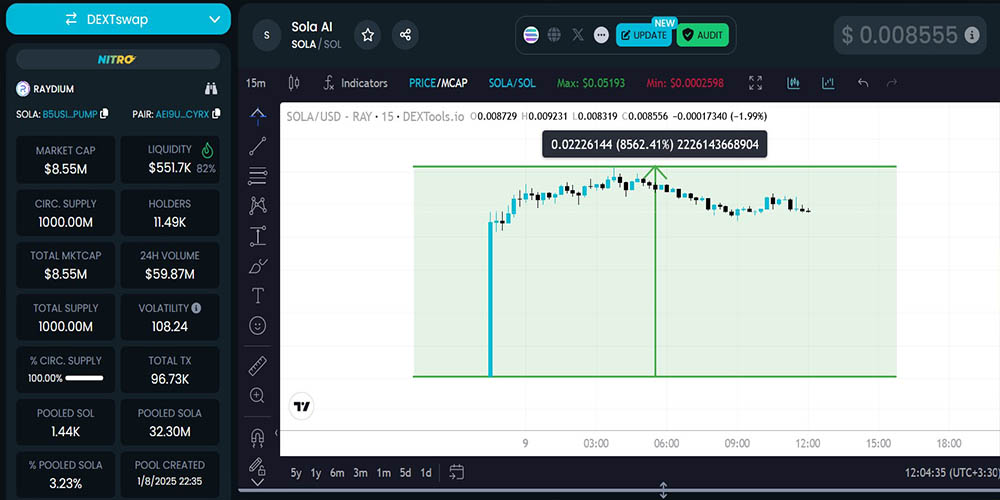
Task: Select the trend line drawing tool
Action: (258, 146)
